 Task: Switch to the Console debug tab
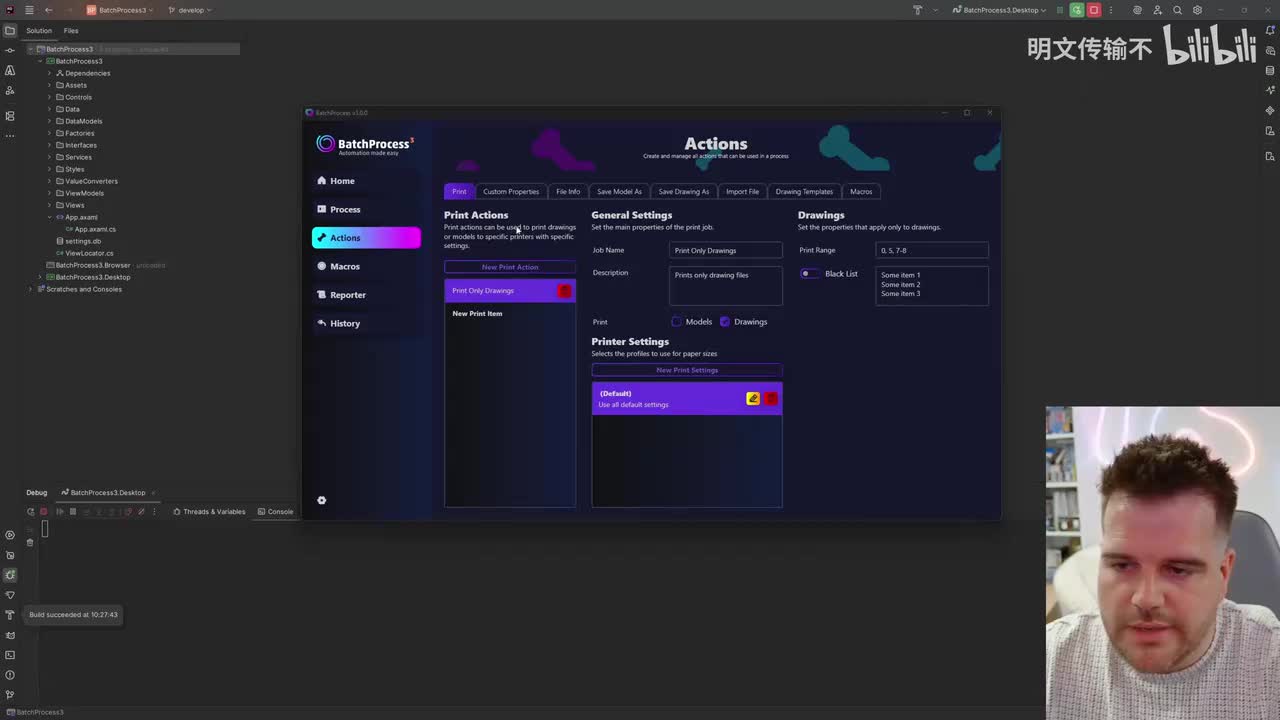coord(275,512)
